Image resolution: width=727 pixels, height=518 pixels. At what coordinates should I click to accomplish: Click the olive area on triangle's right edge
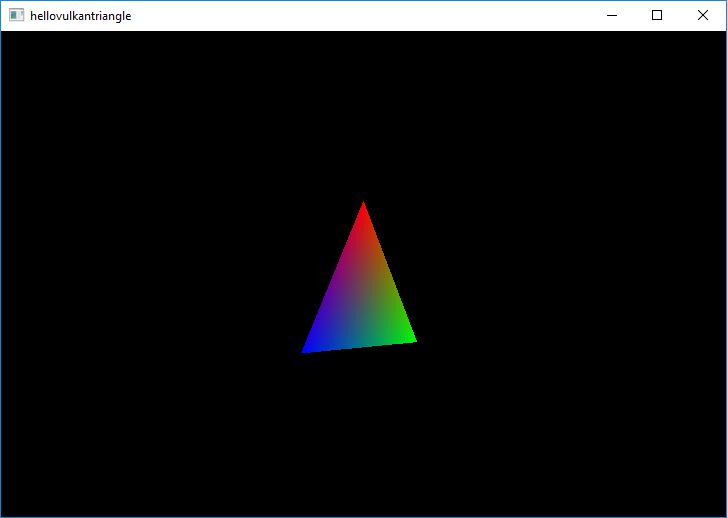pos(389,273)
